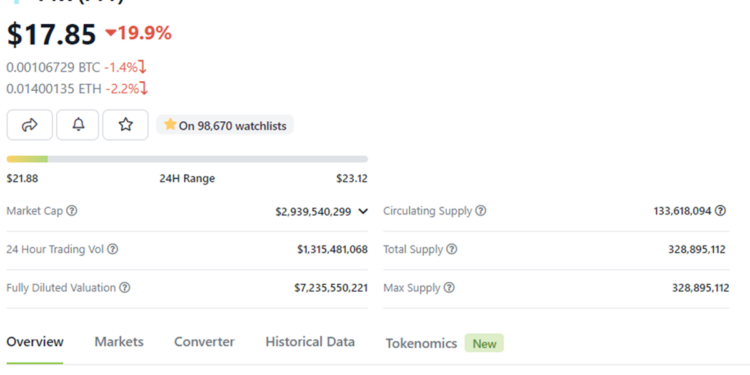Image resolution: width=750 pixels, height=375 pixels.
Task: Click the $1,315,481,068 trading volume value
Action: [x=332, y=249]
